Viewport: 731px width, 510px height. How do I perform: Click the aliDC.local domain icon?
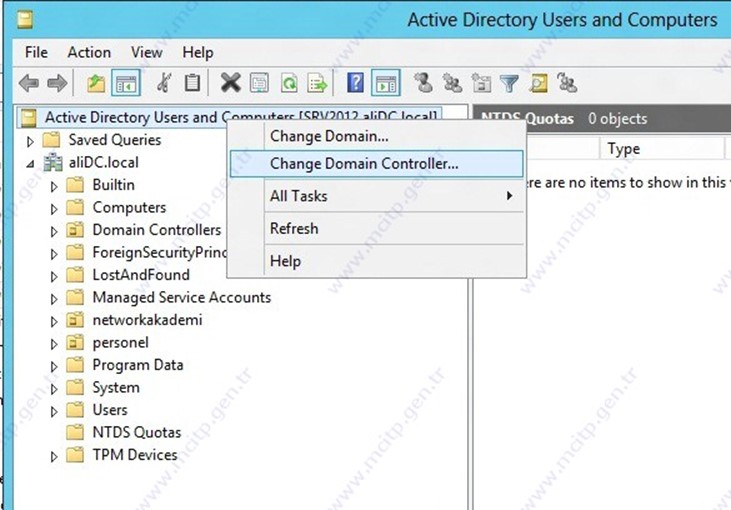tap(53, 163)
